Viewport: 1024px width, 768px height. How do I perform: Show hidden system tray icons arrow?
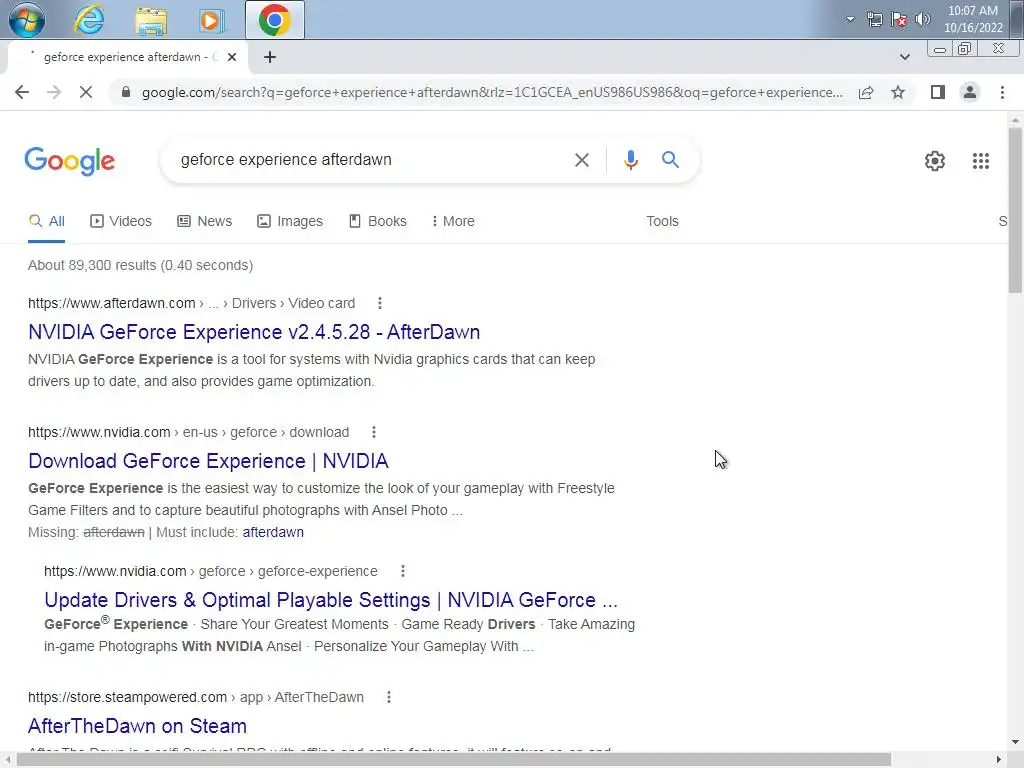850,19
